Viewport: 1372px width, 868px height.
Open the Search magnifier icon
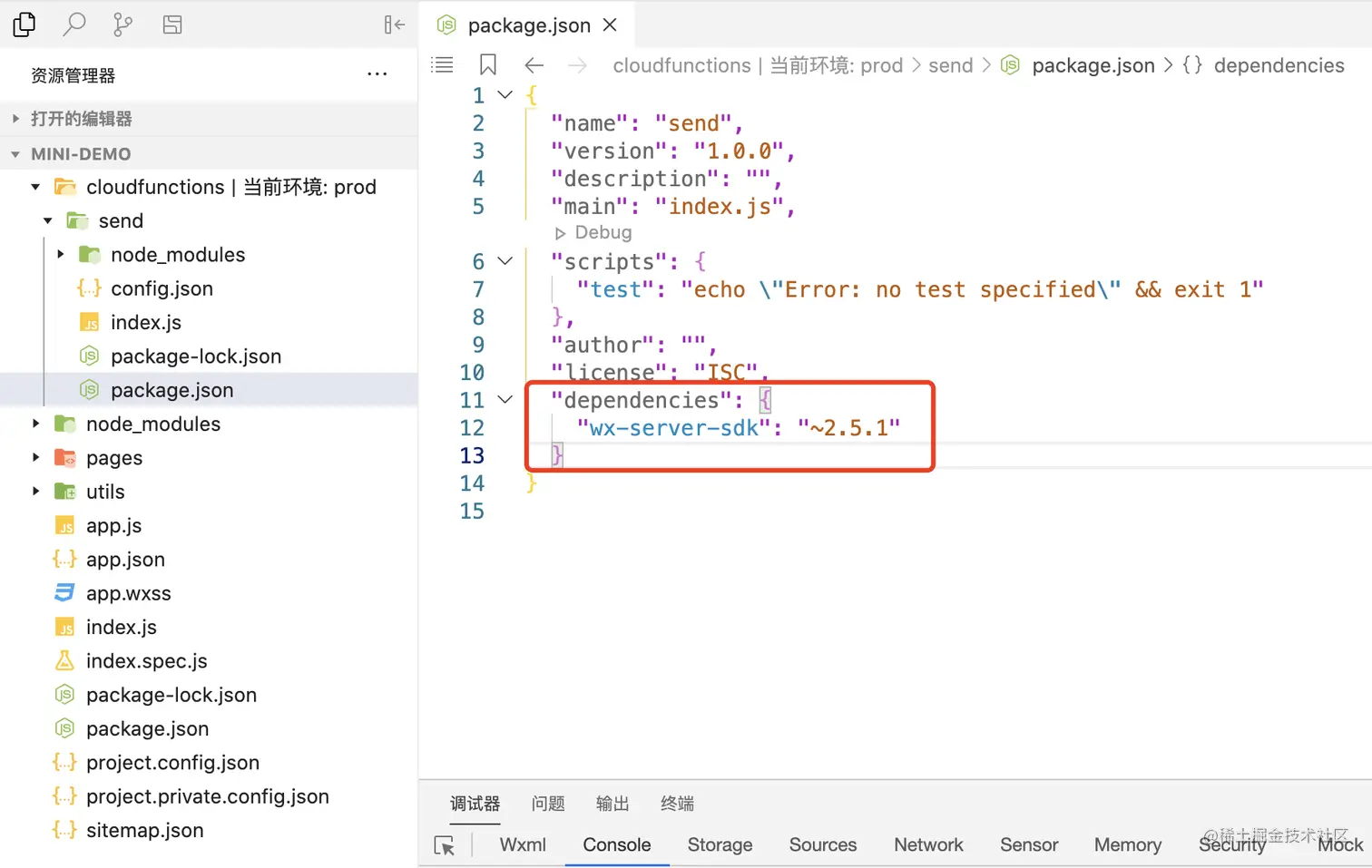[74, 24]
